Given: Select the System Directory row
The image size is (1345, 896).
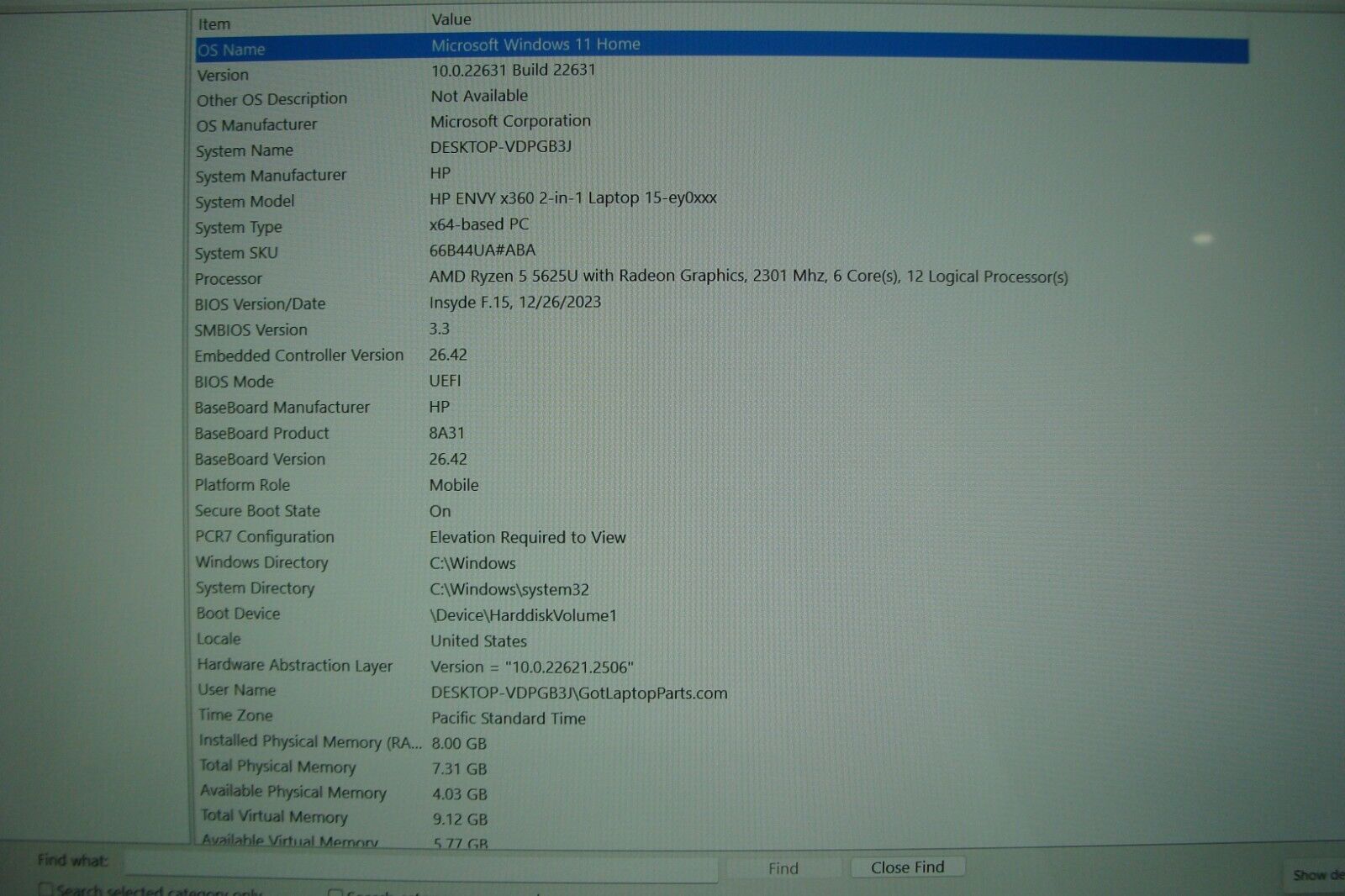Looking at the screenshot, I should click(x=721, y=588).
